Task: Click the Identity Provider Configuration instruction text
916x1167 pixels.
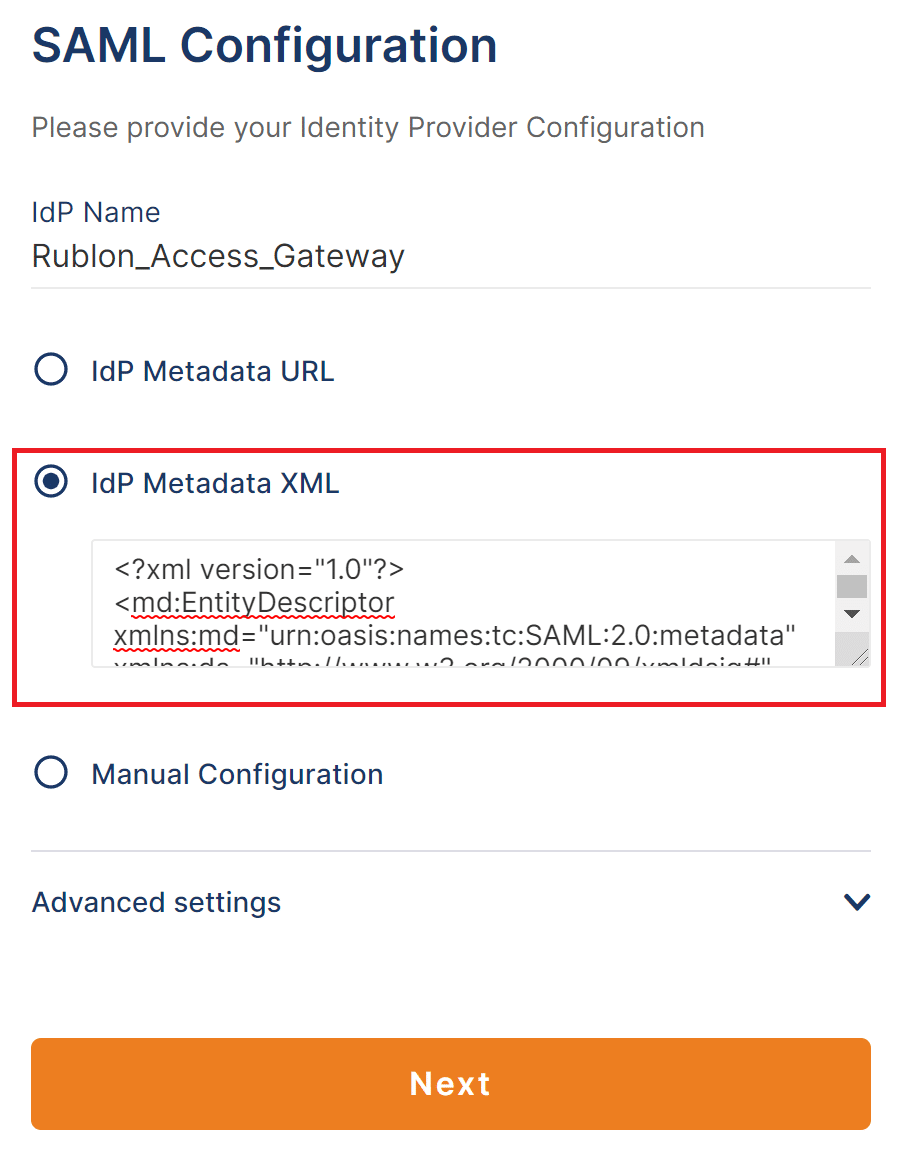Action: (368, 128)
